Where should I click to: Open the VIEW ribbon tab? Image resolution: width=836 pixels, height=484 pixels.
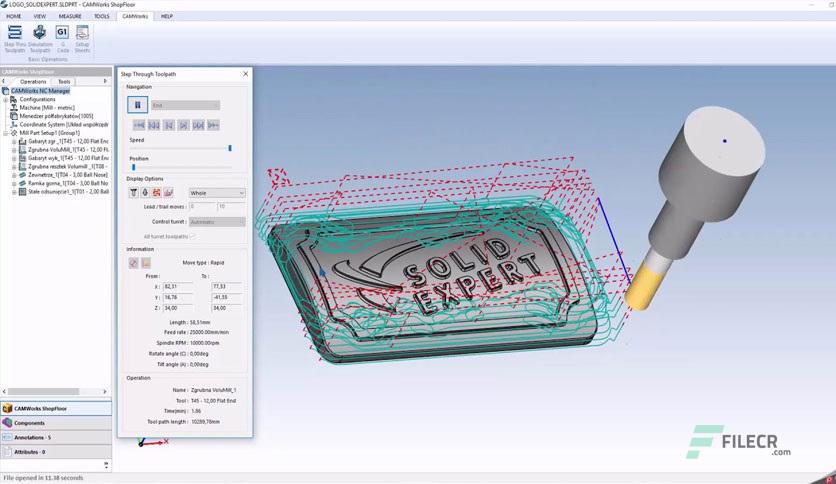40,17
